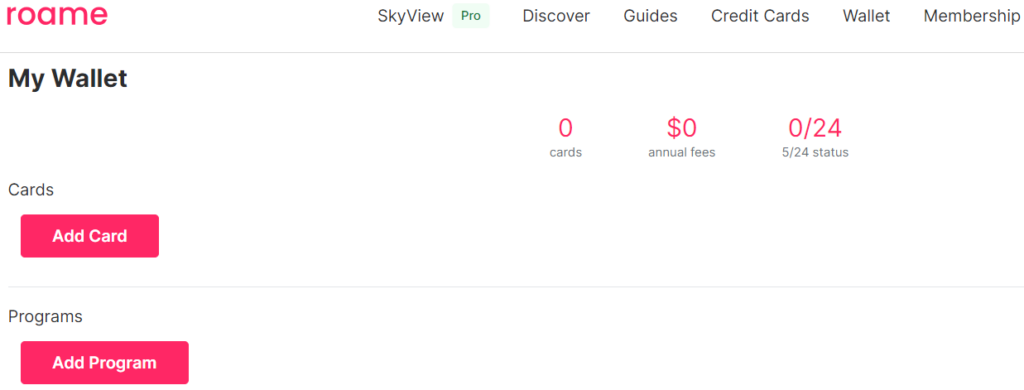This screenshot has width=1024, height=390.
Task: Open the Membership page
Action: (x=973, y=16)
